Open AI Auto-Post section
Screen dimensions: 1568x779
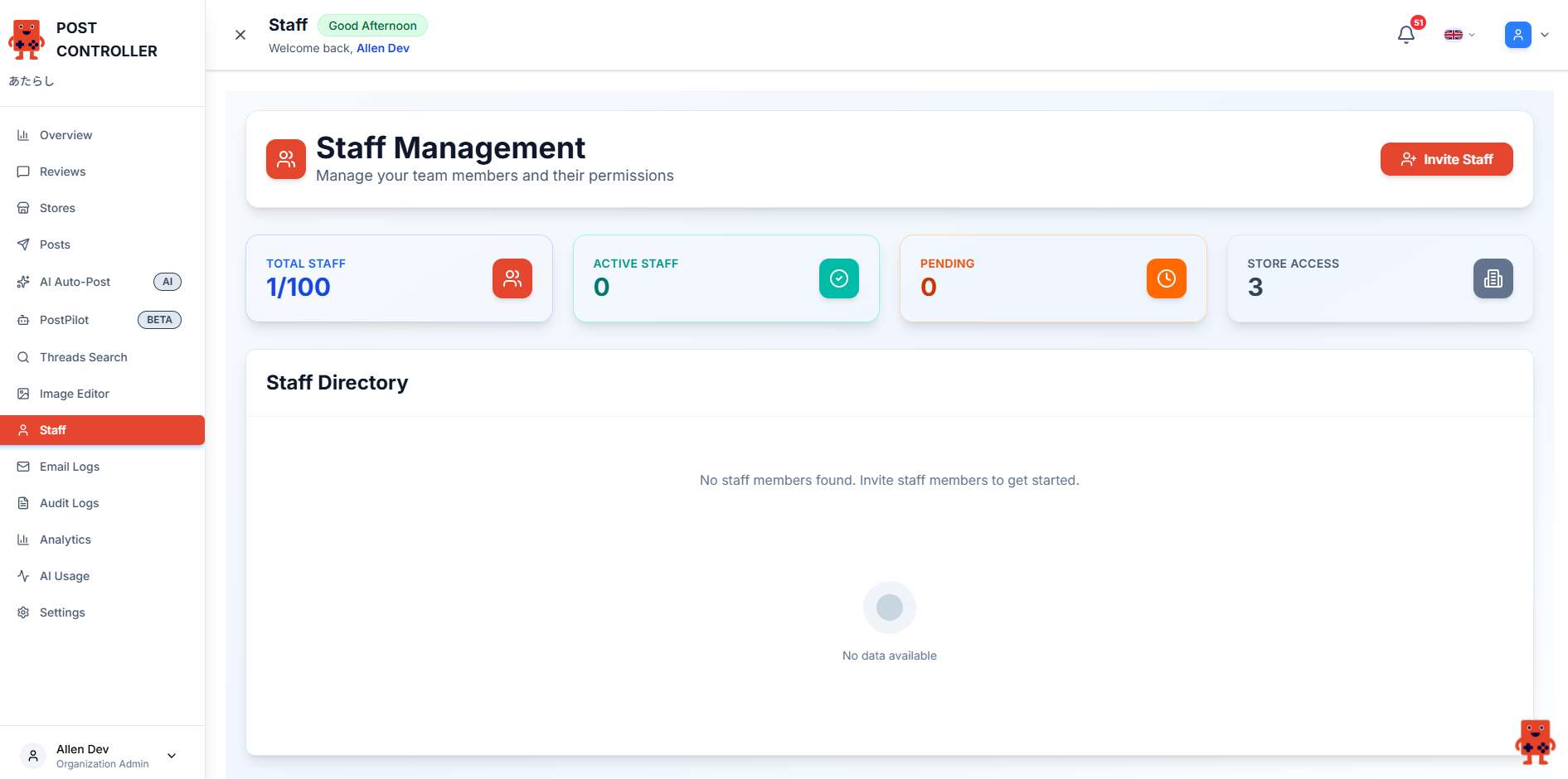tap(75, 282)
